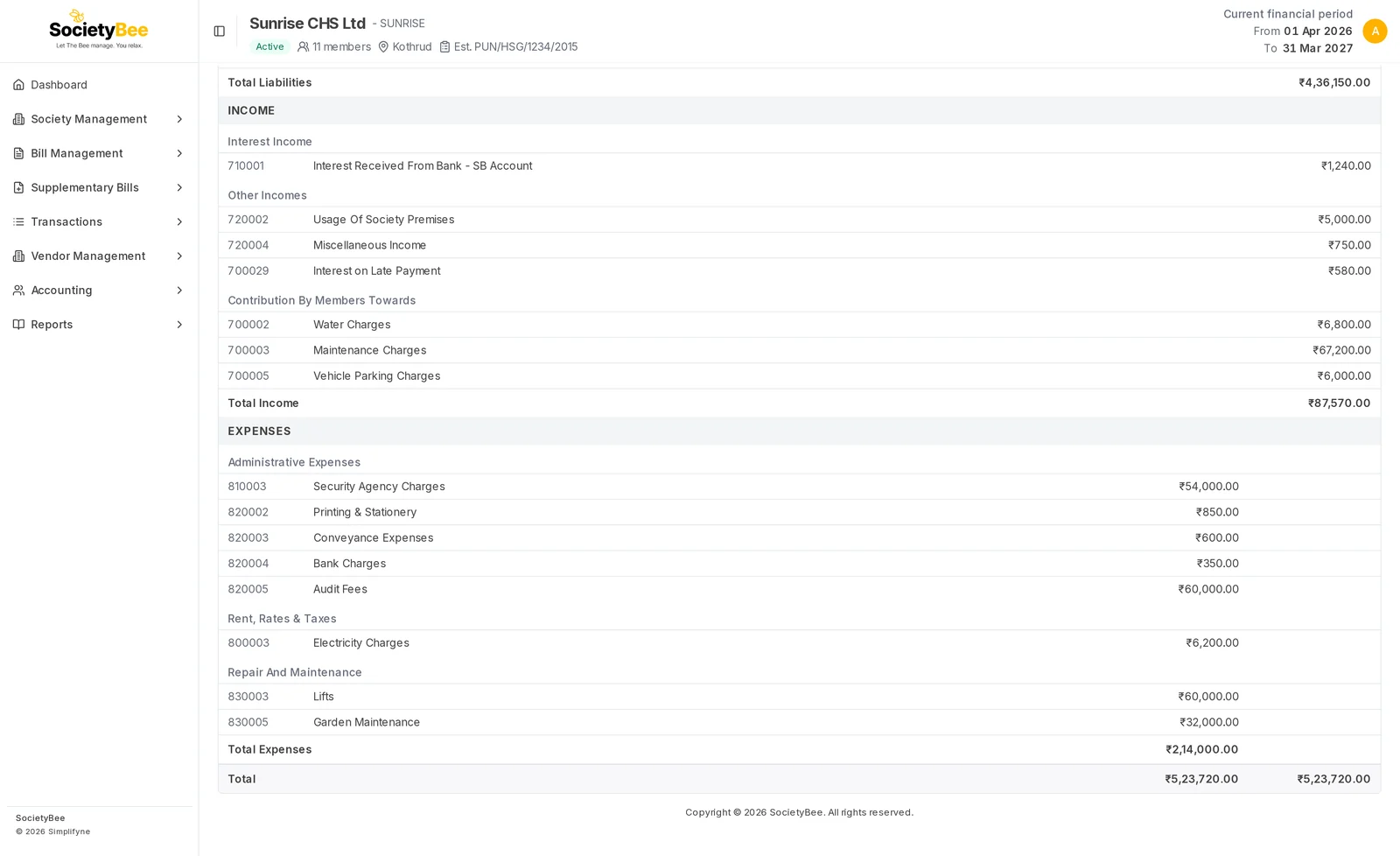Select Transactions in sidebar
1400x856 pixels.
[x=99, y=221]
